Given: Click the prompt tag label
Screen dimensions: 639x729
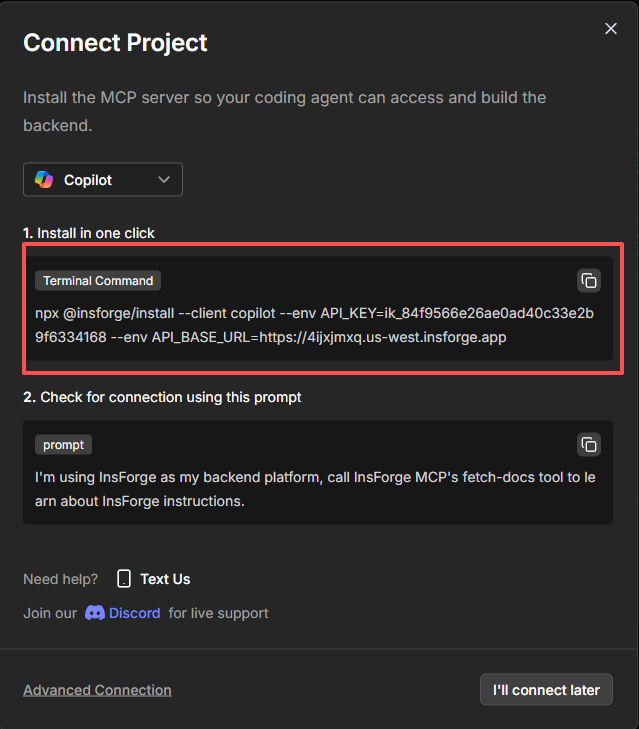Looking at the screenshot, I should click(x=63, y=444).
